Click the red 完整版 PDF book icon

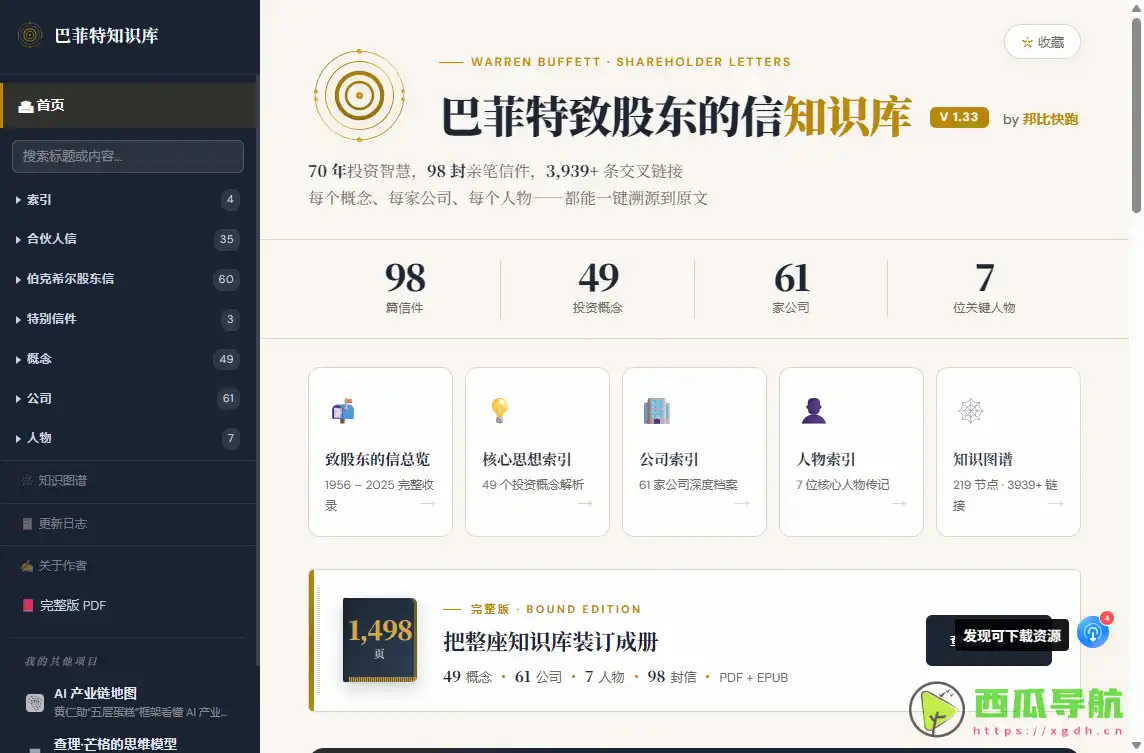(28, 606)
